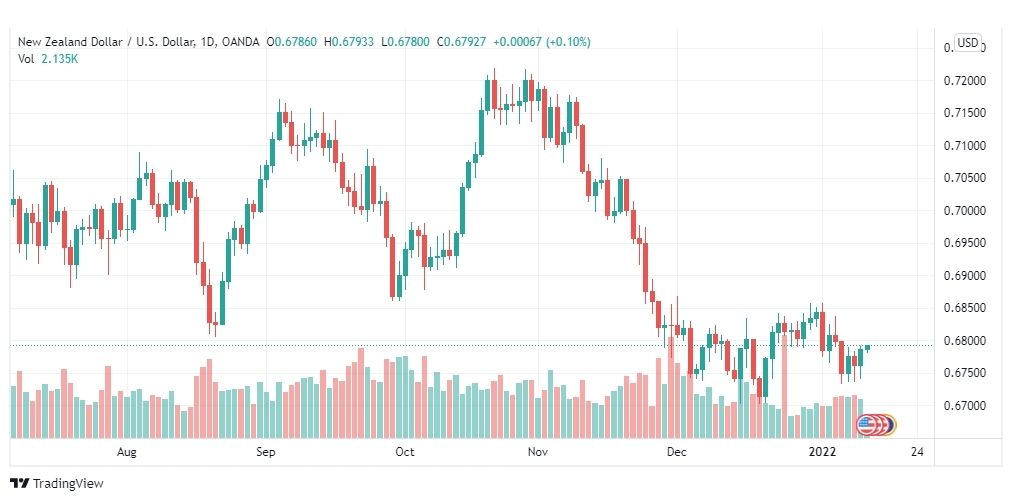
Task: Click the 2022 label on time axis
Action: click(823, 452)
